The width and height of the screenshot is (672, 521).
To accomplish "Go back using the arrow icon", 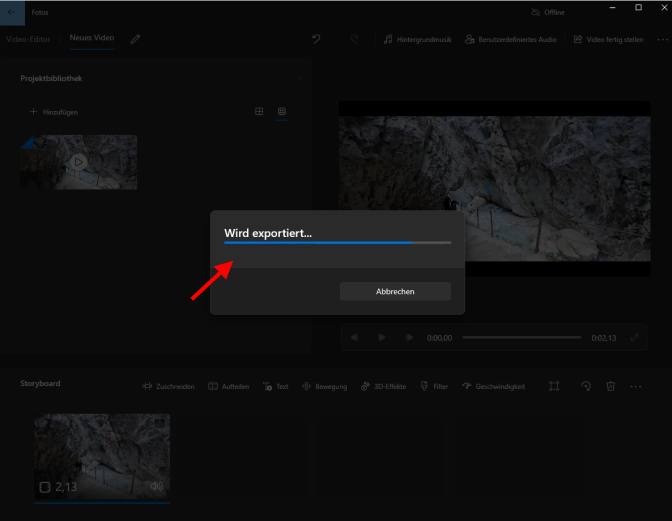I will click(x=12, y=12).
